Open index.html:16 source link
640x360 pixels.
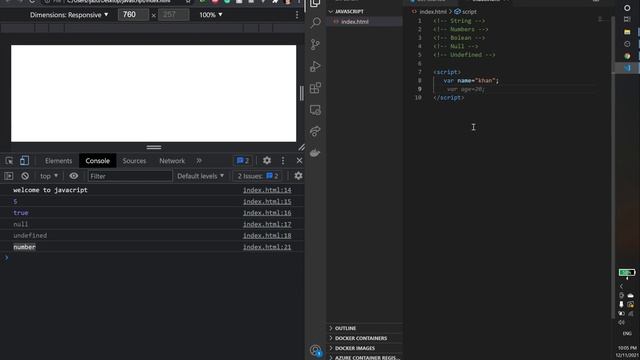coord(267,213)
